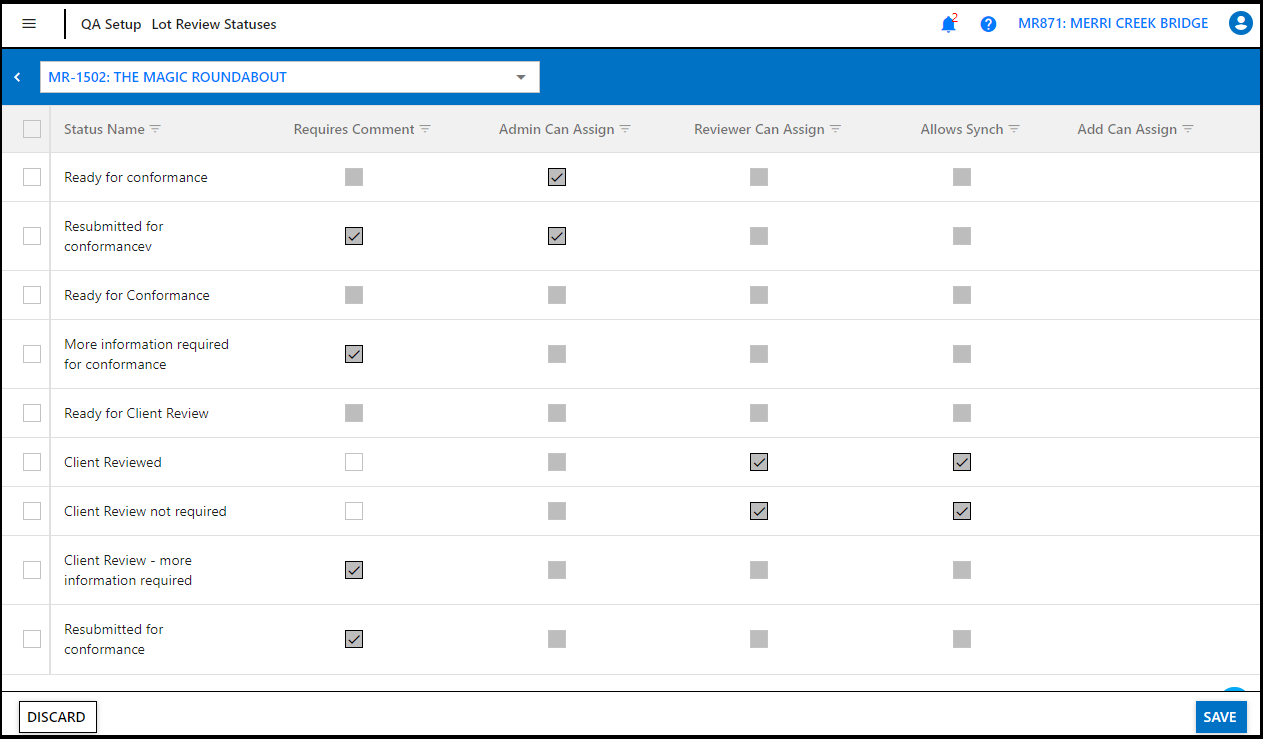Click the DISCARD button

pyautogui.click(x=57, y=717)
